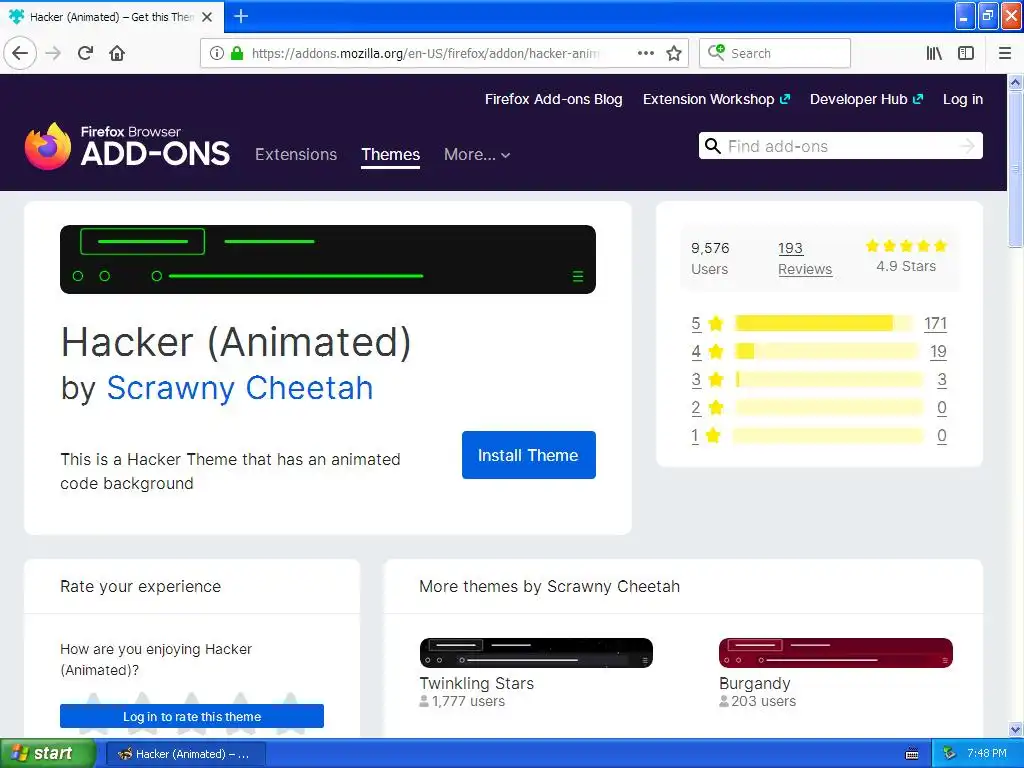Open the 19 four-star reviews count

tap(938, 351)
